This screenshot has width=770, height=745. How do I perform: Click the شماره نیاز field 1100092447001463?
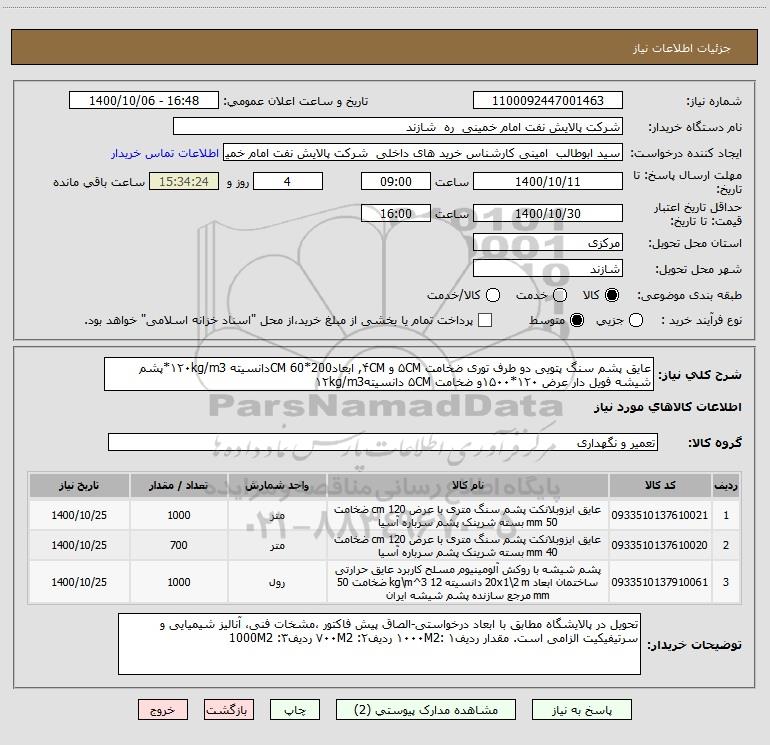(x=548, y=100)
